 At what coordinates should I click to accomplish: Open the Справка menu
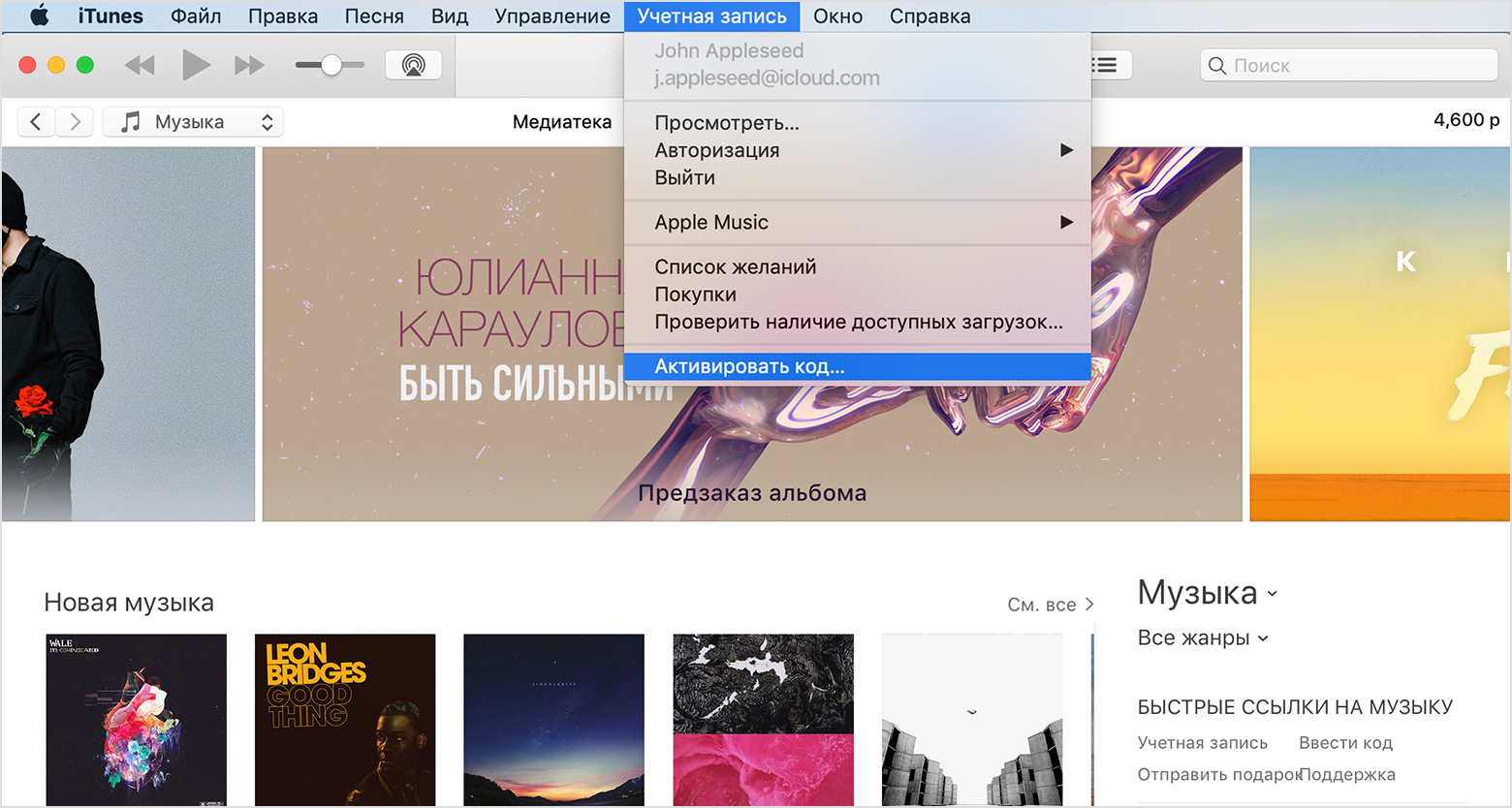[x=930, y=16]
